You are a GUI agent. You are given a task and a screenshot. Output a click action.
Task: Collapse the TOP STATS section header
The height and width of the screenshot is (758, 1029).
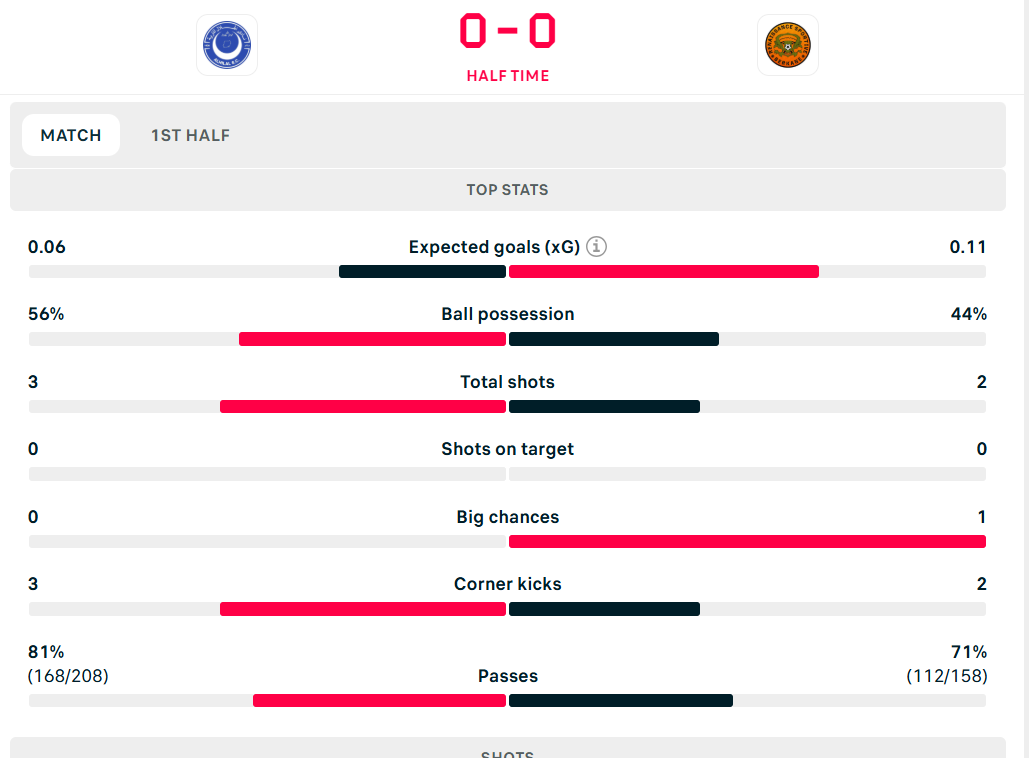point(507,190)
